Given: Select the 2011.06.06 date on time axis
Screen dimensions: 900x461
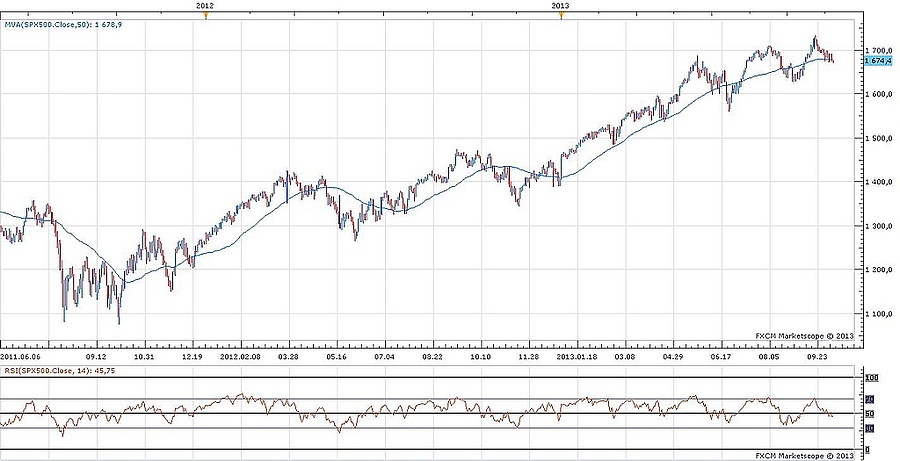Looking at the screenshot, I should (x=21, y=355).
